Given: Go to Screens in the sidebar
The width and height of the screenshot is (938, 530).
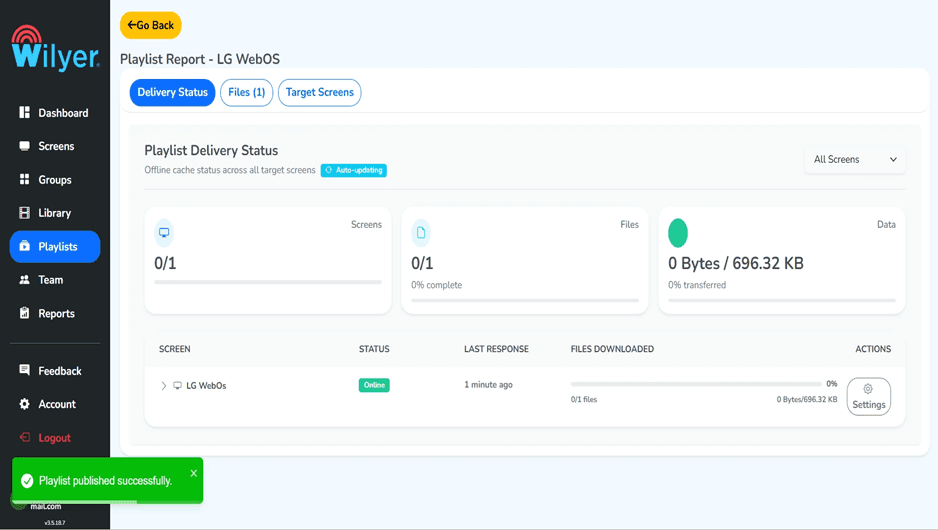Looking at the screenshot, I should click(54, 146).
